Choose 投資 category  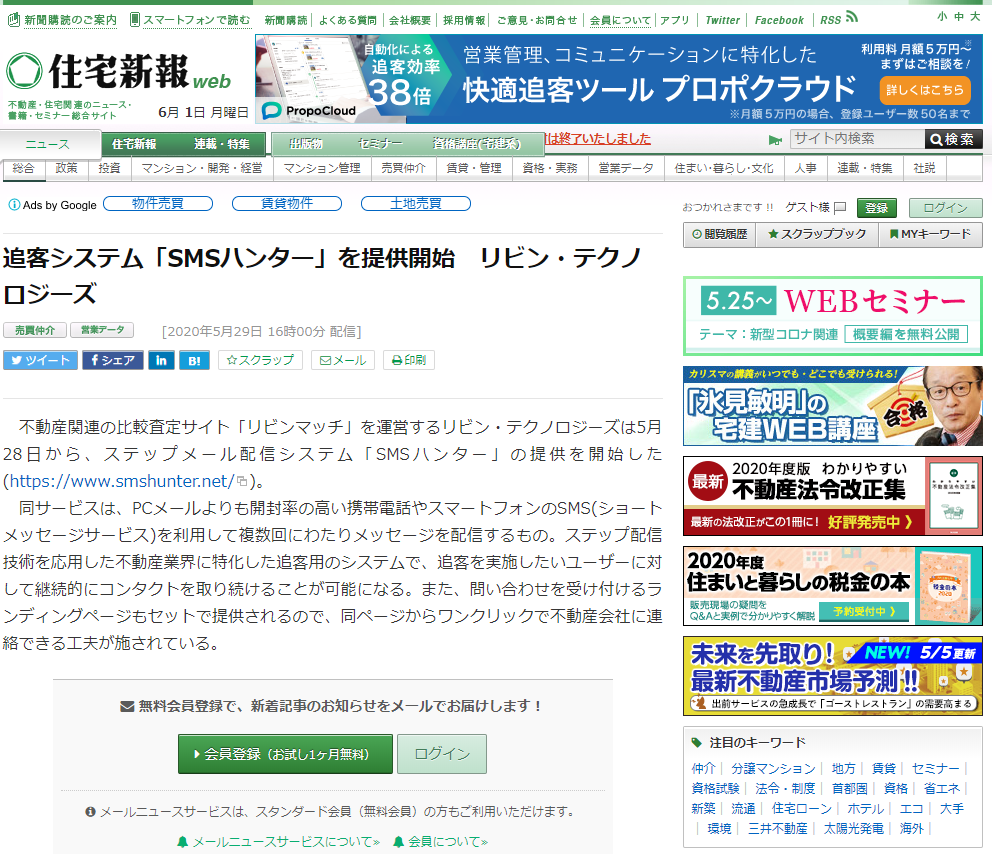pyautogui.click(x=109, y=168)
